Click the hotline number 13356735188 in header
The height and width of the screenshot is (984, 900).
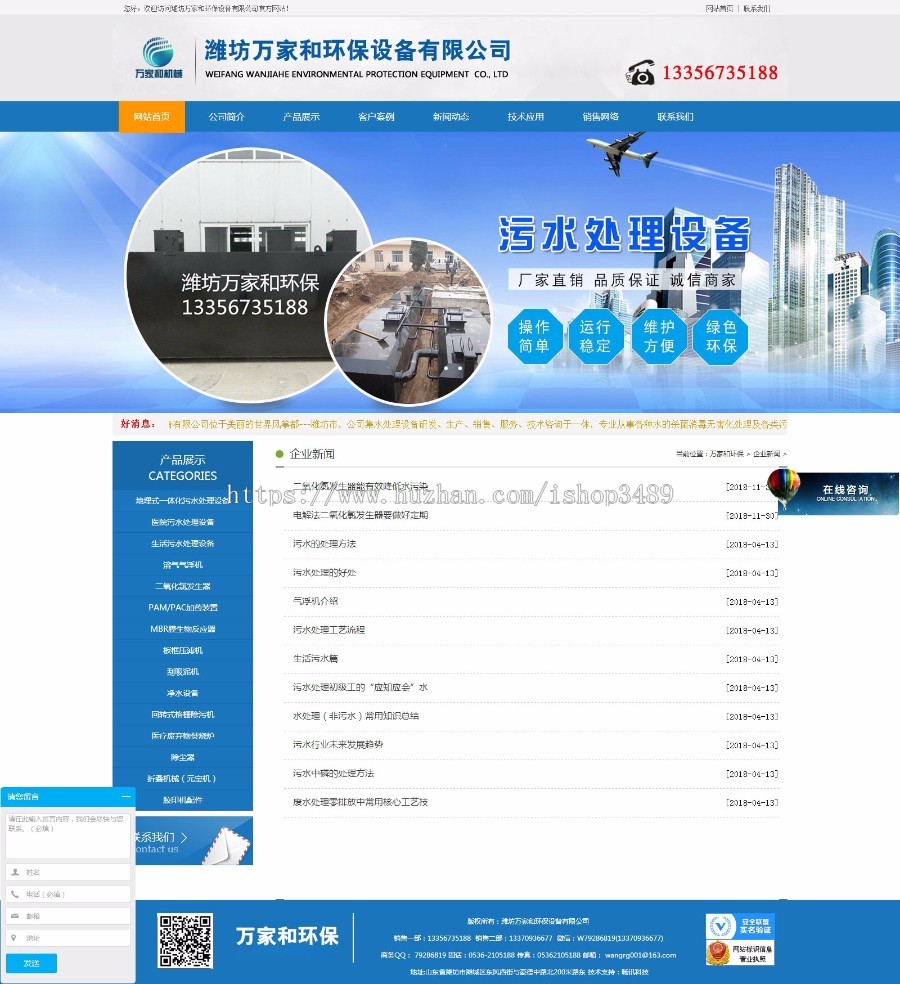(720, 73)
